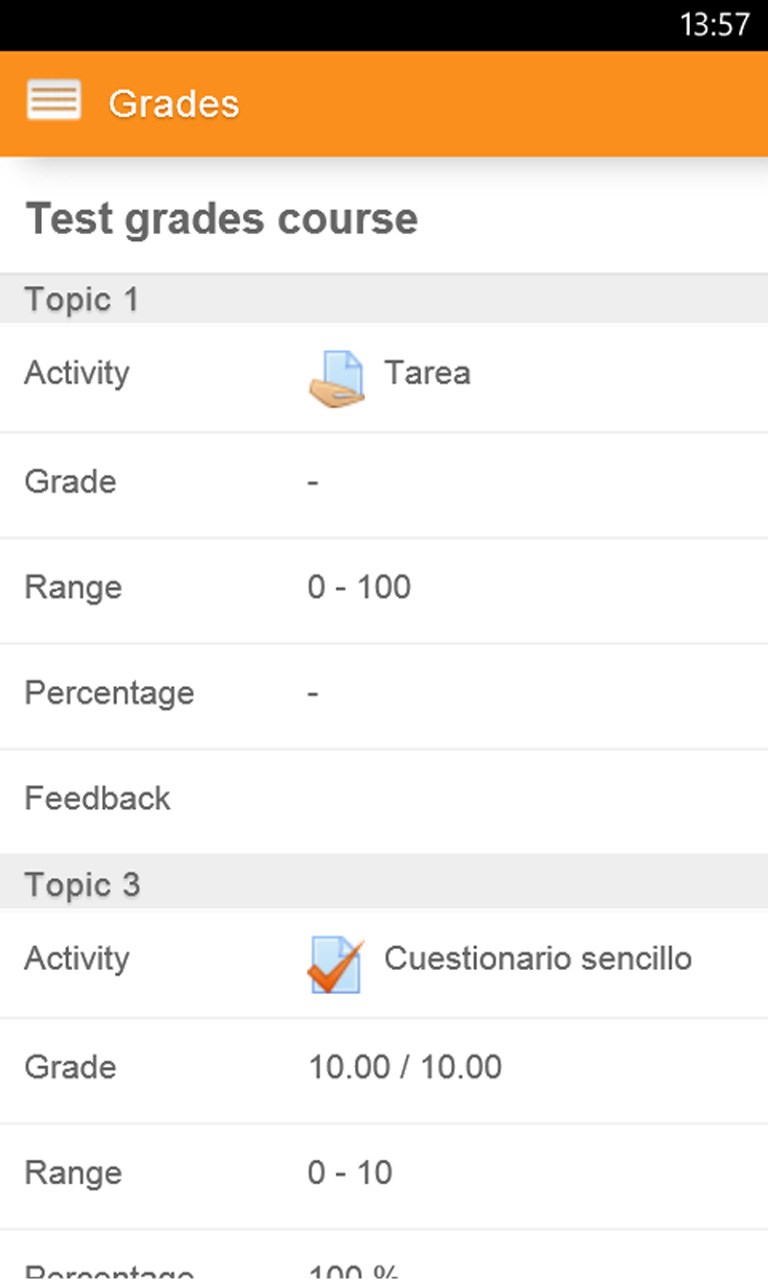
Task: Tap the Percentage label under Topic 1
Action: click(109, 693)
